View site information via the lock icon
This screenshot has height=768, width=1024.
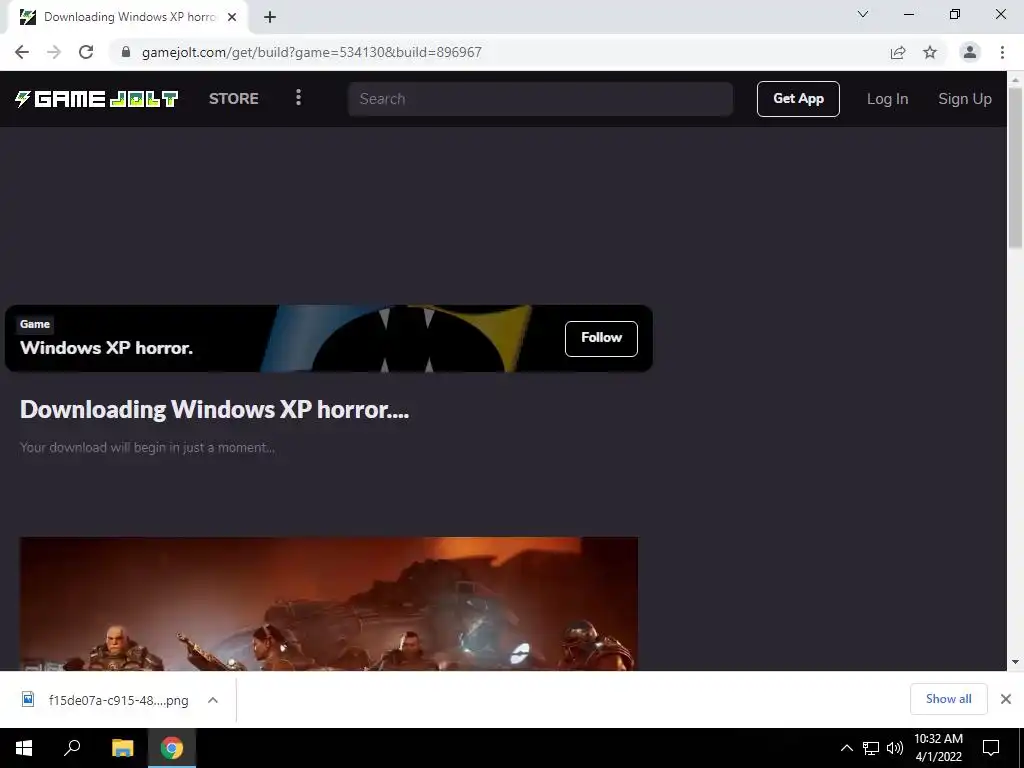pos(126,52)
